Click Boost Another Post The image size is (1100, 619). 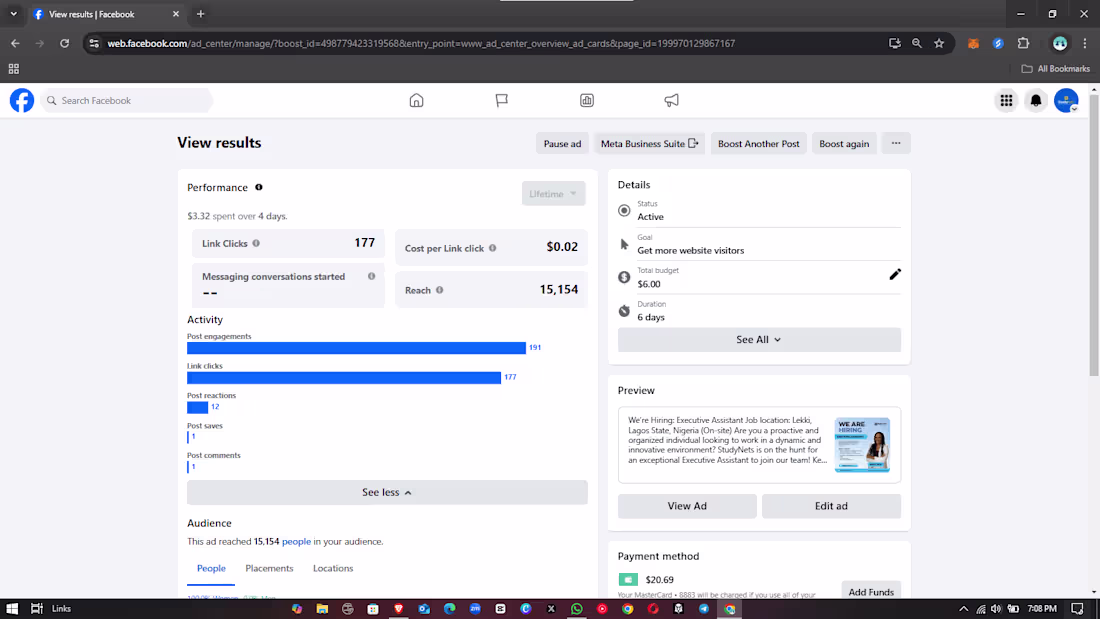click(x=758, y=144)
